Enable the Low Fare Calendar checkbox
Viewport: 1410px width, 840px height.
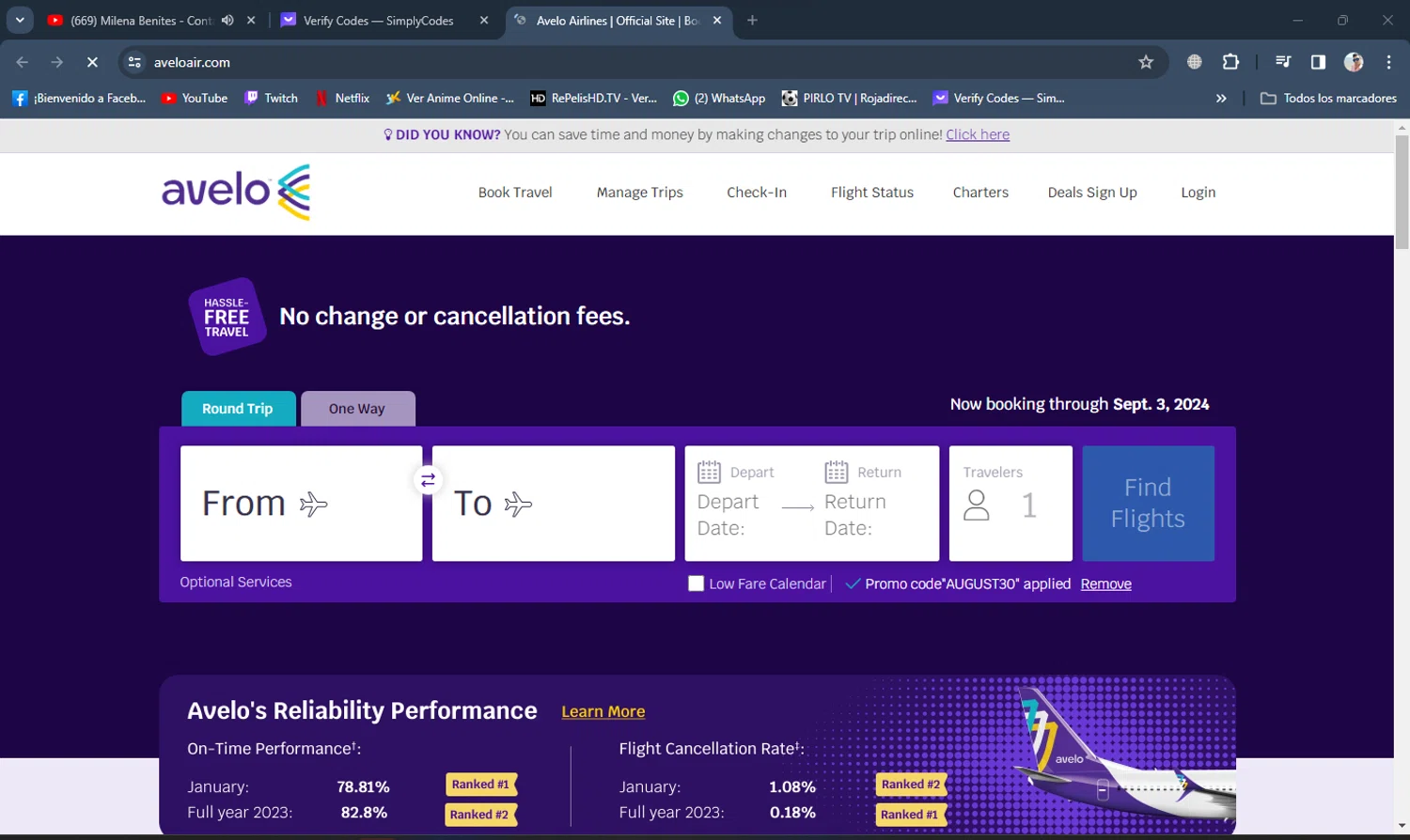(696, 583)
